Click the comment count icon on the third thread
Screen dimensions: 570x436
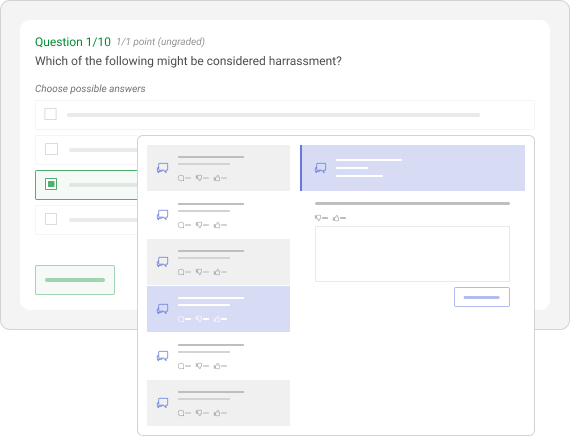click(x=181, y=272)
